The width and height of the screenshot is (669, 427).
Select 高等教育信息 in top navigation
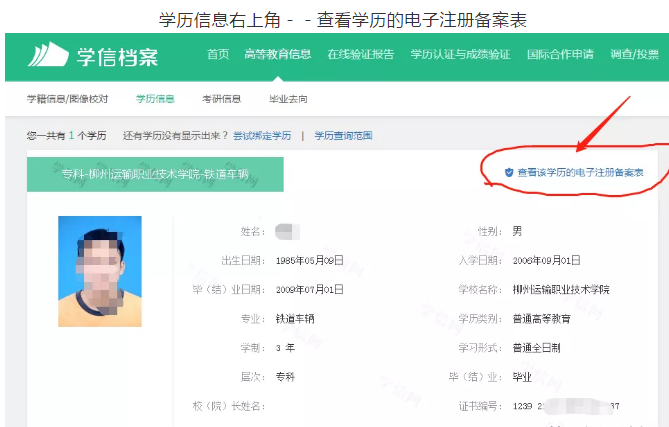277,55
